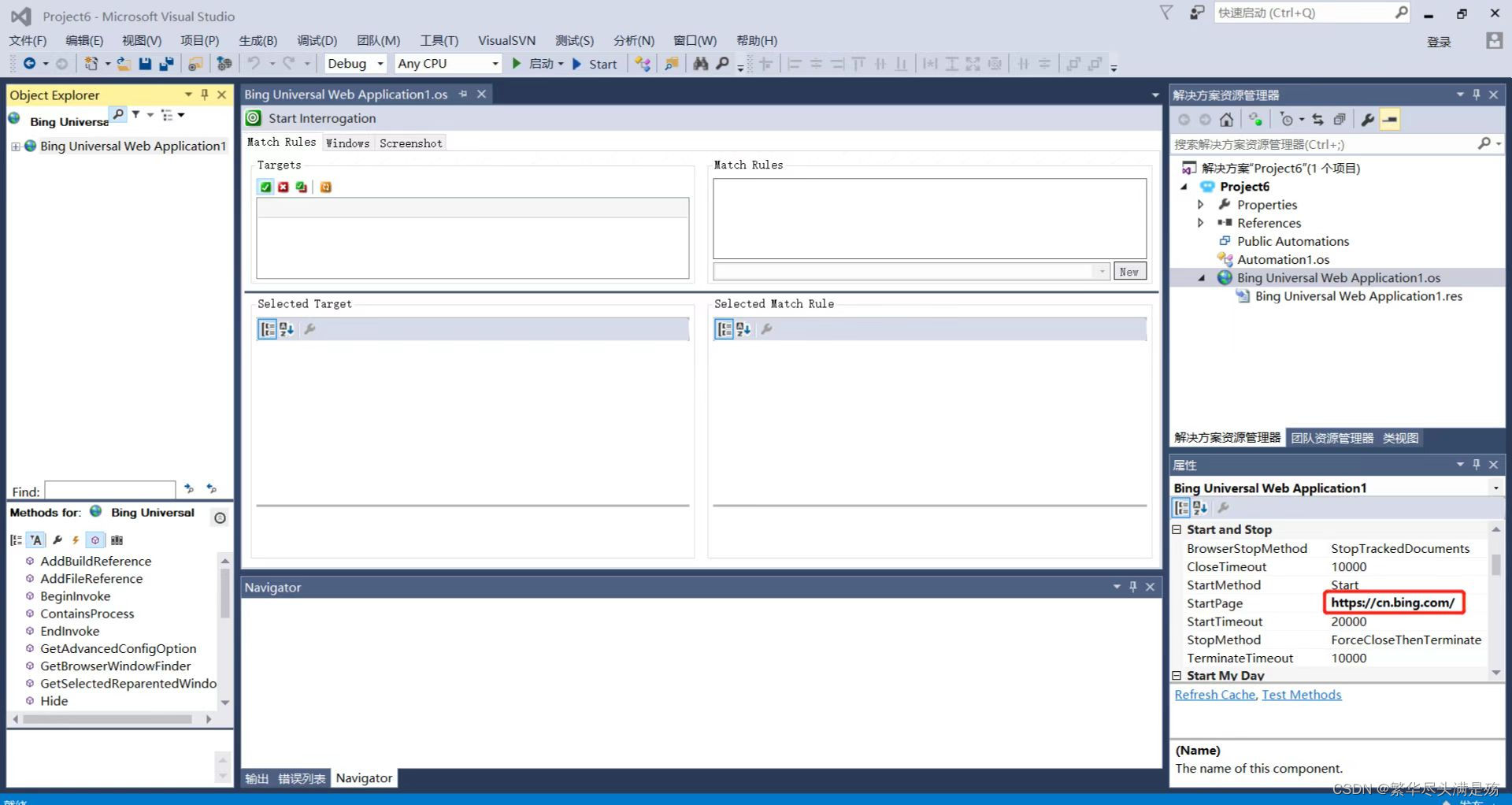Switch to the Screenshot tab
Viewport: 1512px width, 805px height.
click(x=410, y=143)
